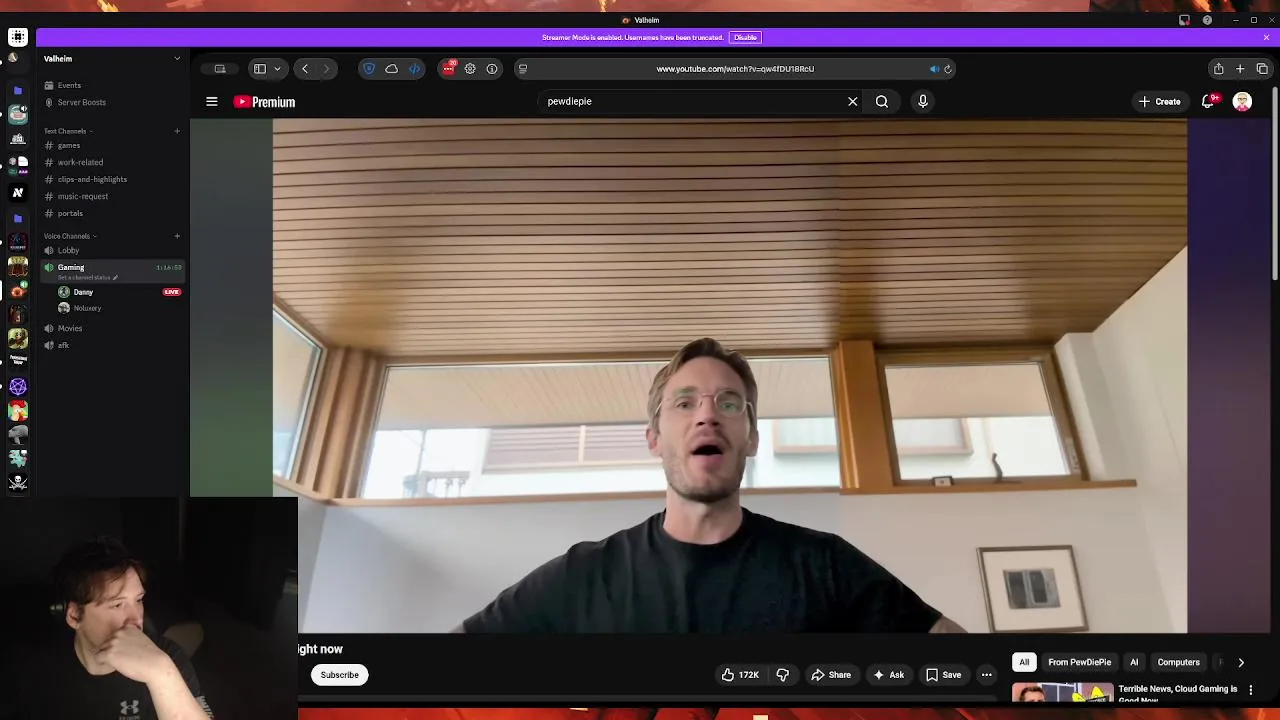This screenshot has width=1280, height=720.
Task: Open Server Boosts
Action: click(81, 102)
